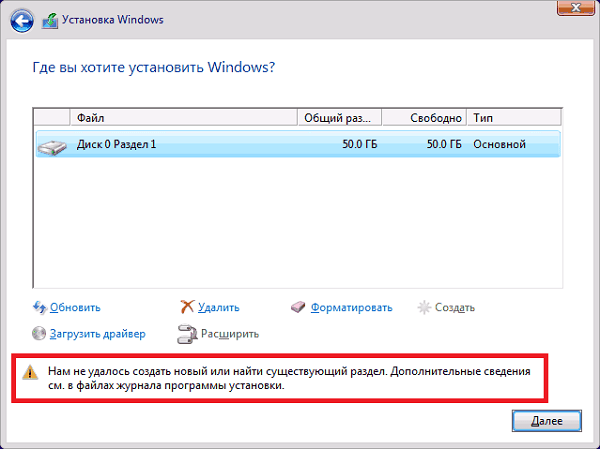This screenshot has height=449, width=600.
Task: Click the yellow warning triangle icon
Action: tap(30, 371)
